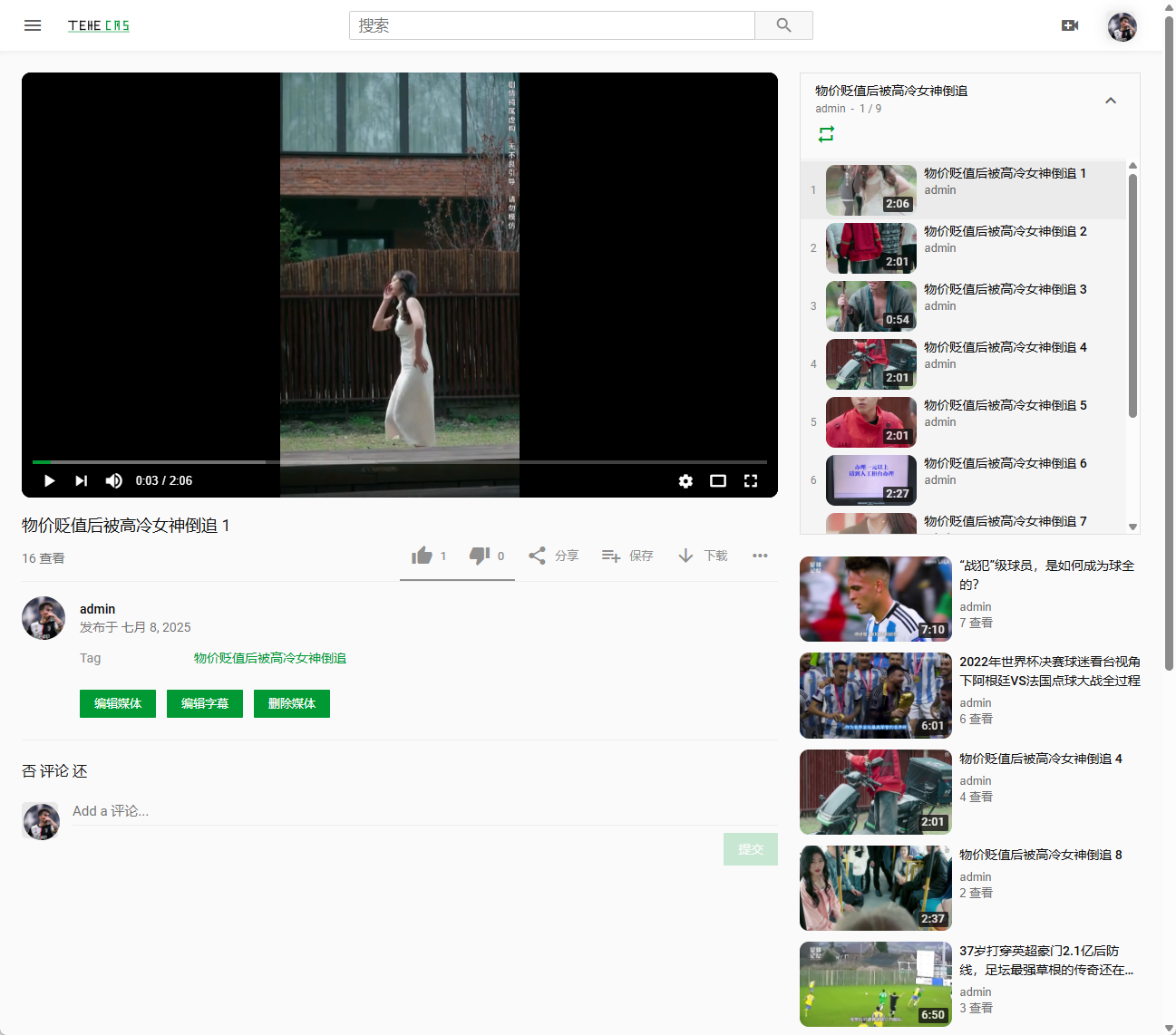This screenshot has height=1035, width=1176.
Task: Click the upload video icon
Action: coord(1070,25)
